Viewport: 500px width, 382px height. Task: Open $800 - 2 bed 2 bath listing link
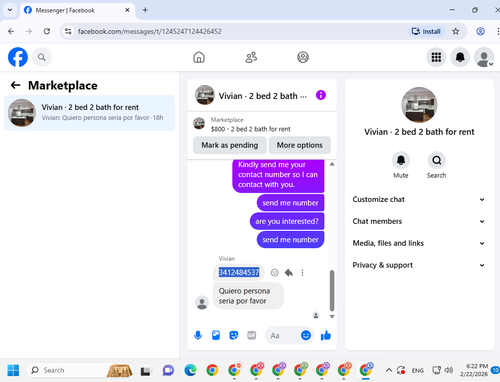click(250, 129)
